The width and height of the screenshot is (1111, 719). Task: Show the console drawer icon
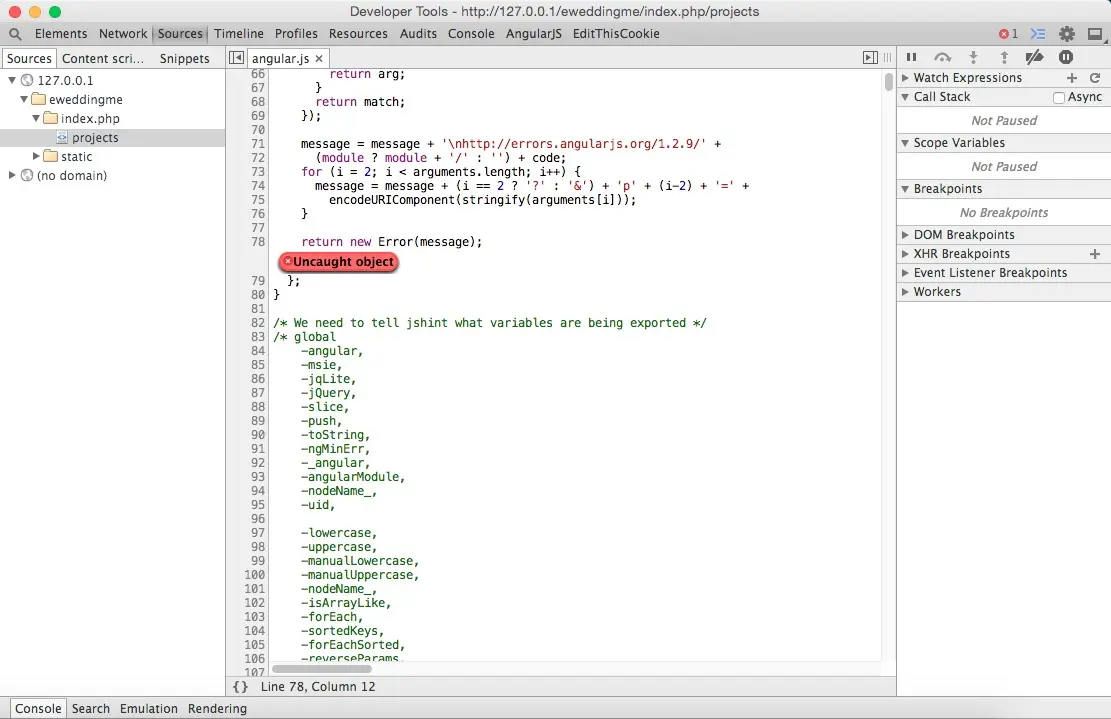1038,34
